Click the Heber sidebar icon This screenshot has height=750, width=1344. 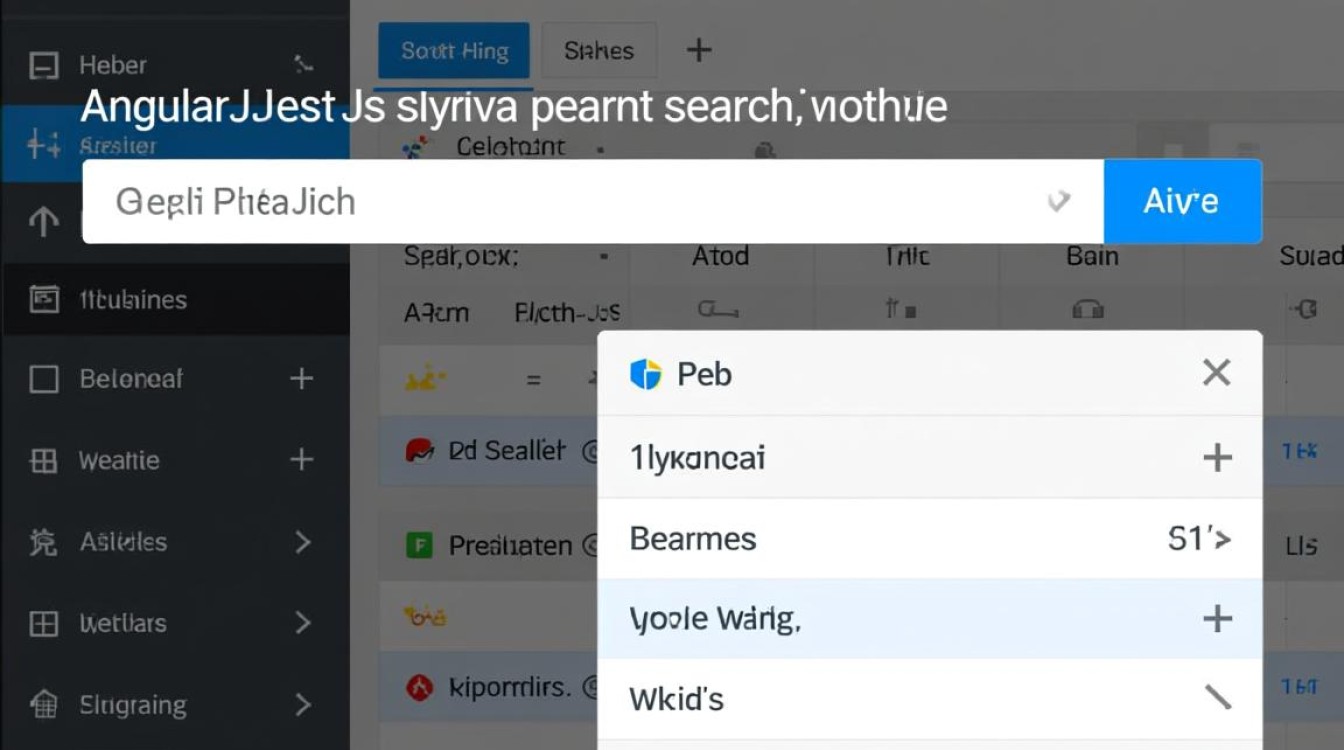(x=44, y=66)
